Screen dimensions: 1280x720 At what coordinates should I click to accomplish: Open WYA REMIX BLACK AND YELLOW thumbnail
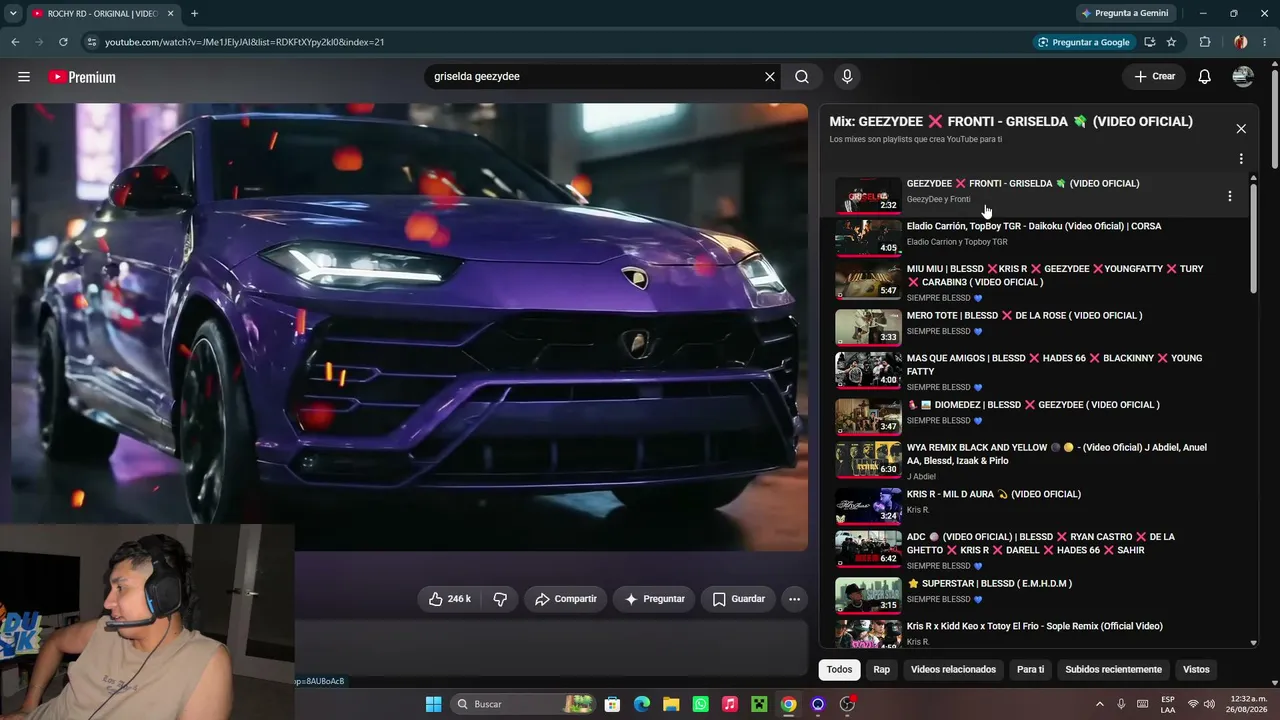coord(868,460)
